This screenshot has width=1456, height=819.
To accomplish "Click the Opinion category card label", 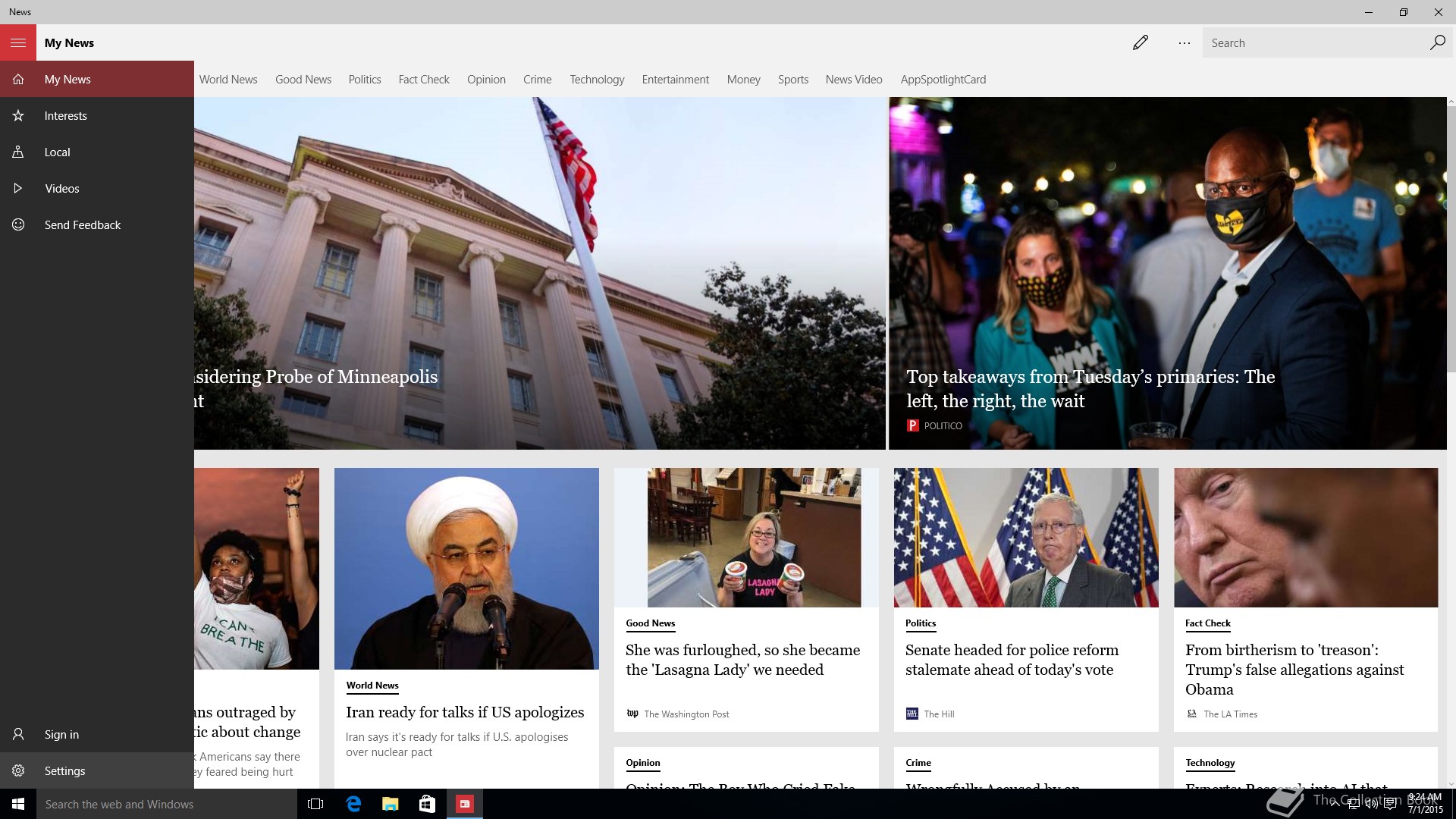I will [643, 763].
